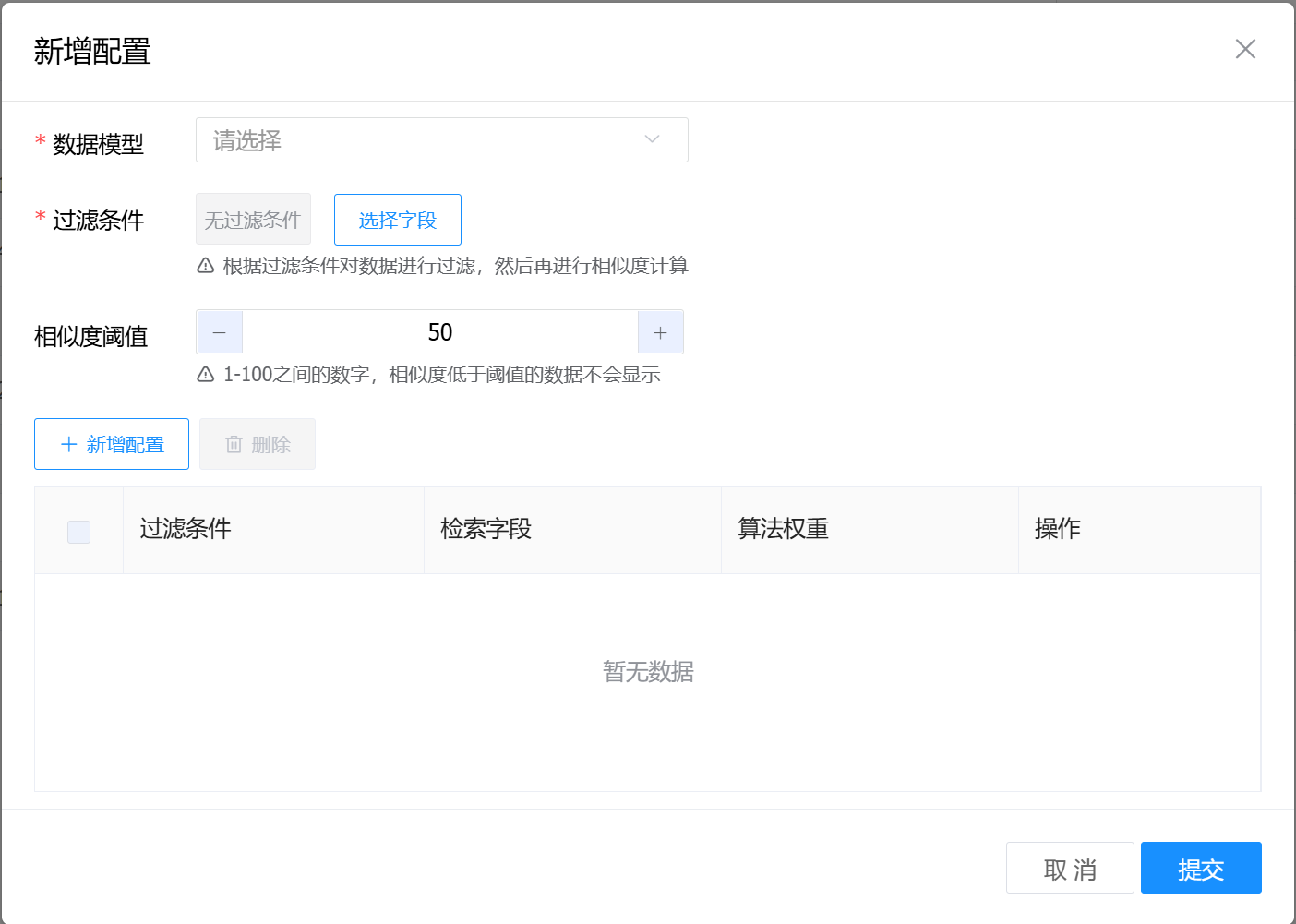Click the 操作 column header
The image size is (1296, 924).
point(1057,529)
